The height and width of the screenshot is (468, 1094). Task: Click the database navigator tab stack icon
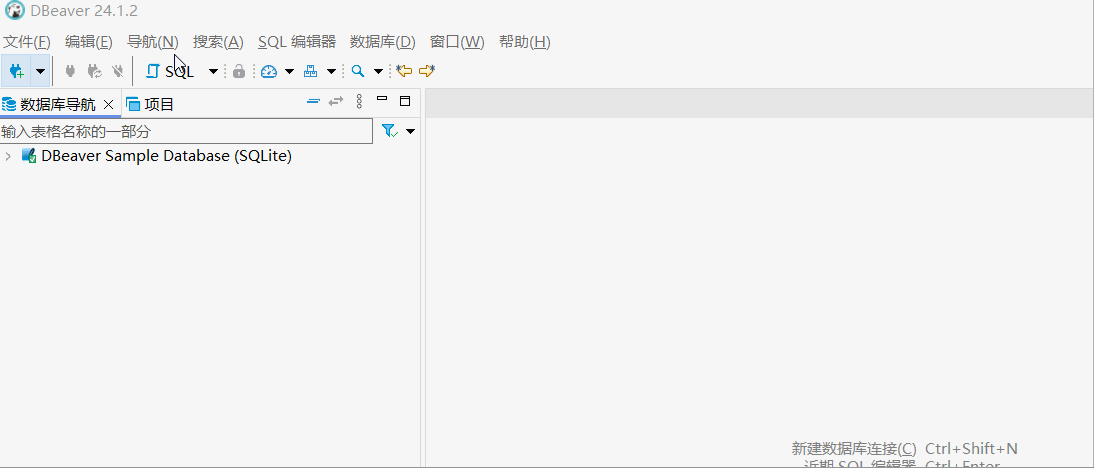[x=8, y=105]
